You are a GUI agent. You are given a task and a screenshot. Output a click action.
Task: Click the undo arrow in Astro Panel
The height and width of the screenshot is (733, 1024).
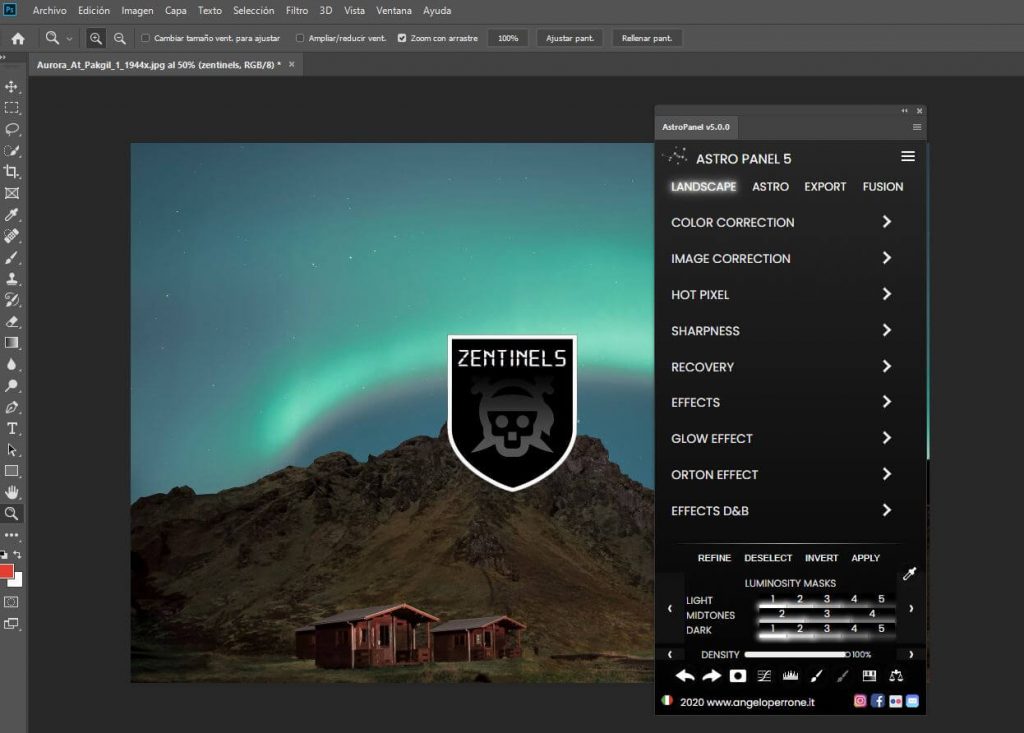pyautogui.click(x=685, y=676)
